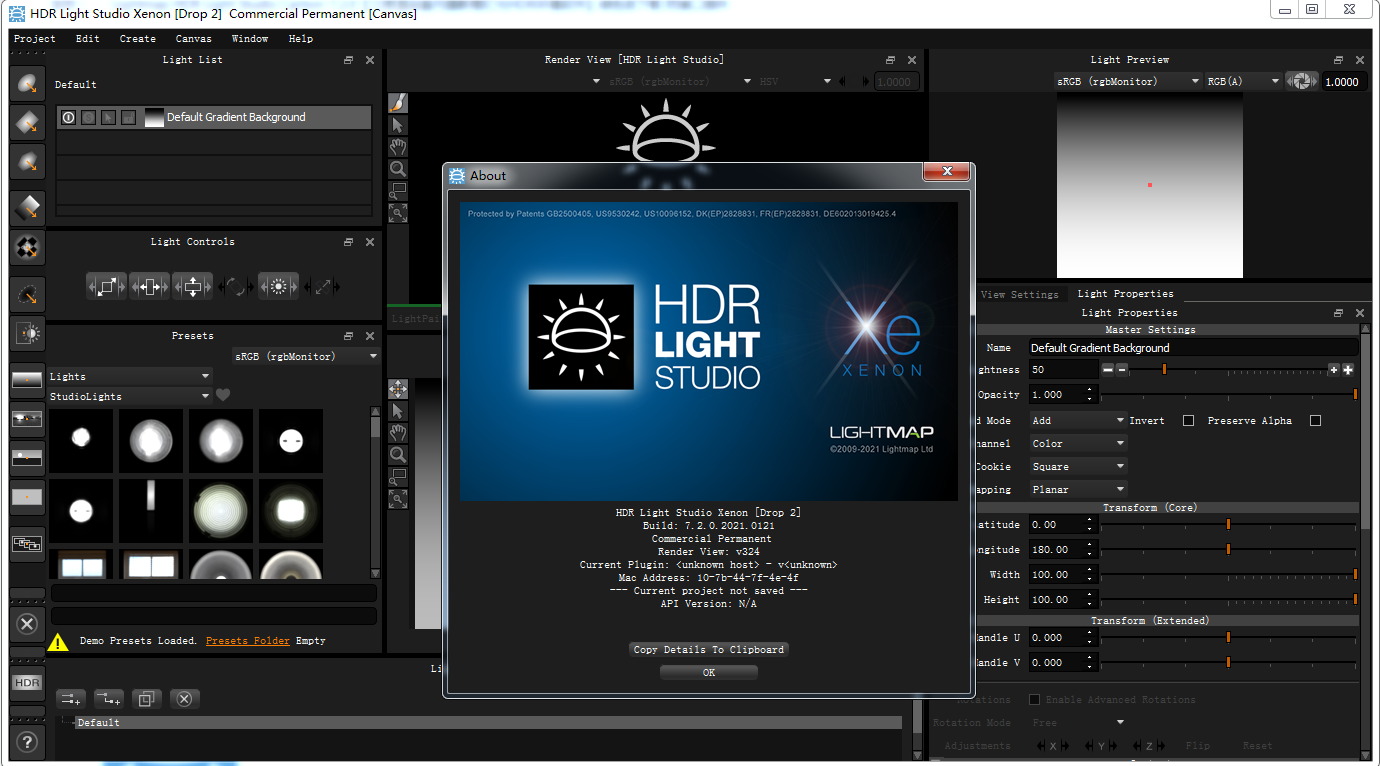Select the Paint Brush tool in the render toolbar
Viewport: 1380px width, 766px height.
pyautogui.click(x=397, y=102)
